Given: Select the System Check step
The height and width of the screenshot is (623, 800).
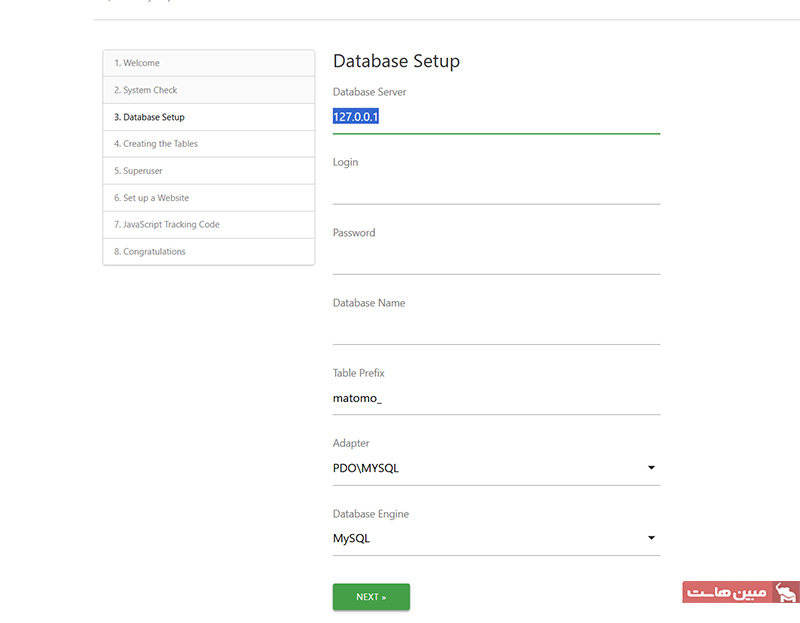Looking at the screenshot, I should [x=208, y=90].
